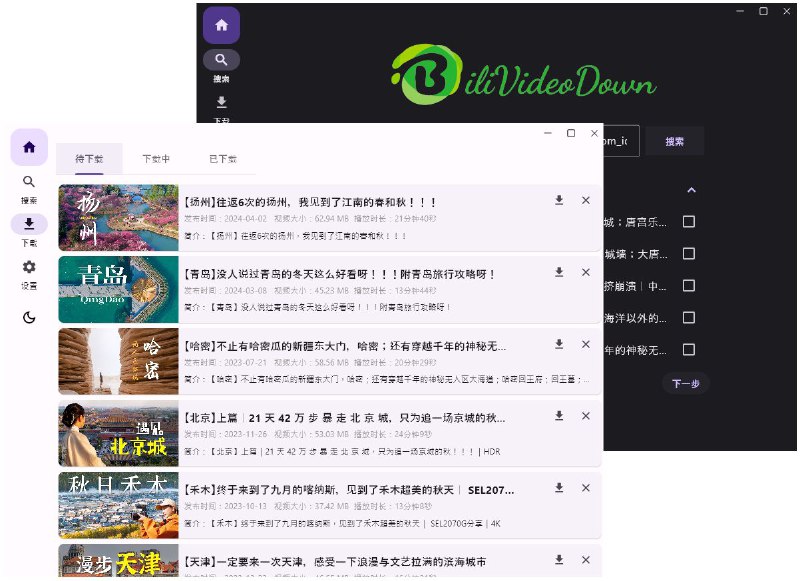800x581 pixels.
Task: Open the 下载 (Download) section in the sidebar
Action: click(28, 224)
